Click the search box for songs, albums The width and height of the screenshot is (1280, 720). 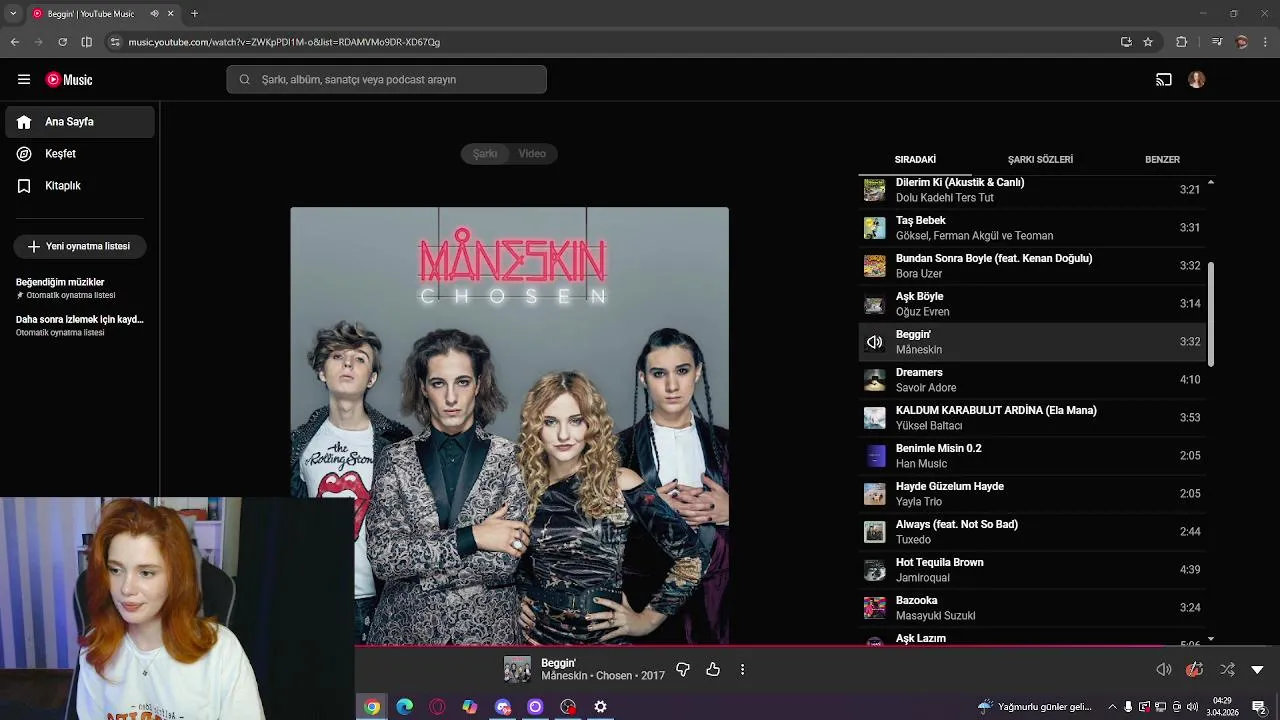[386, 79]
